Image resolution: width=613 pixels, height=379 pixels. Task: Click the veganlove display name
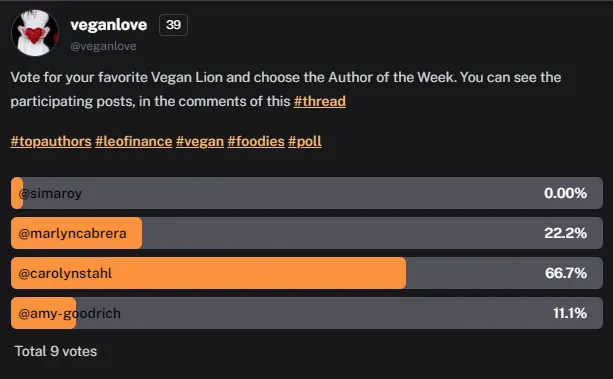click(x=109, y=25)
